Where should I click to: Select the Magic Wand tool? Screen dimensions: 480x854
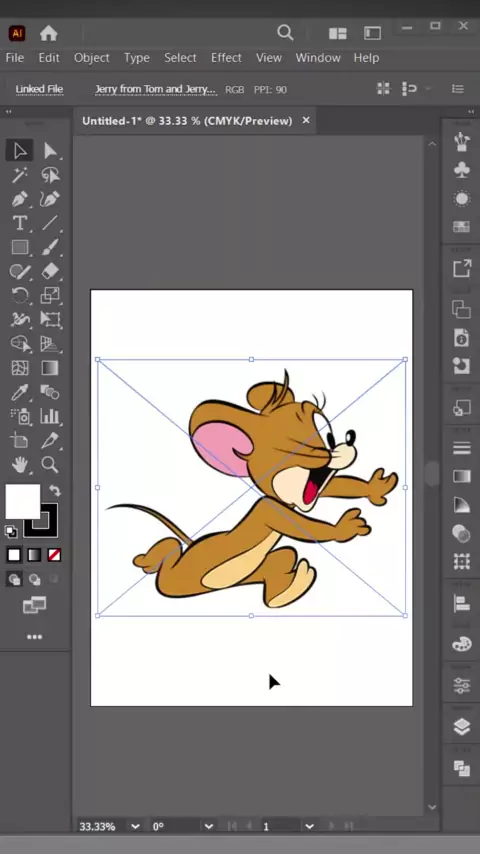tap(20, 175)
